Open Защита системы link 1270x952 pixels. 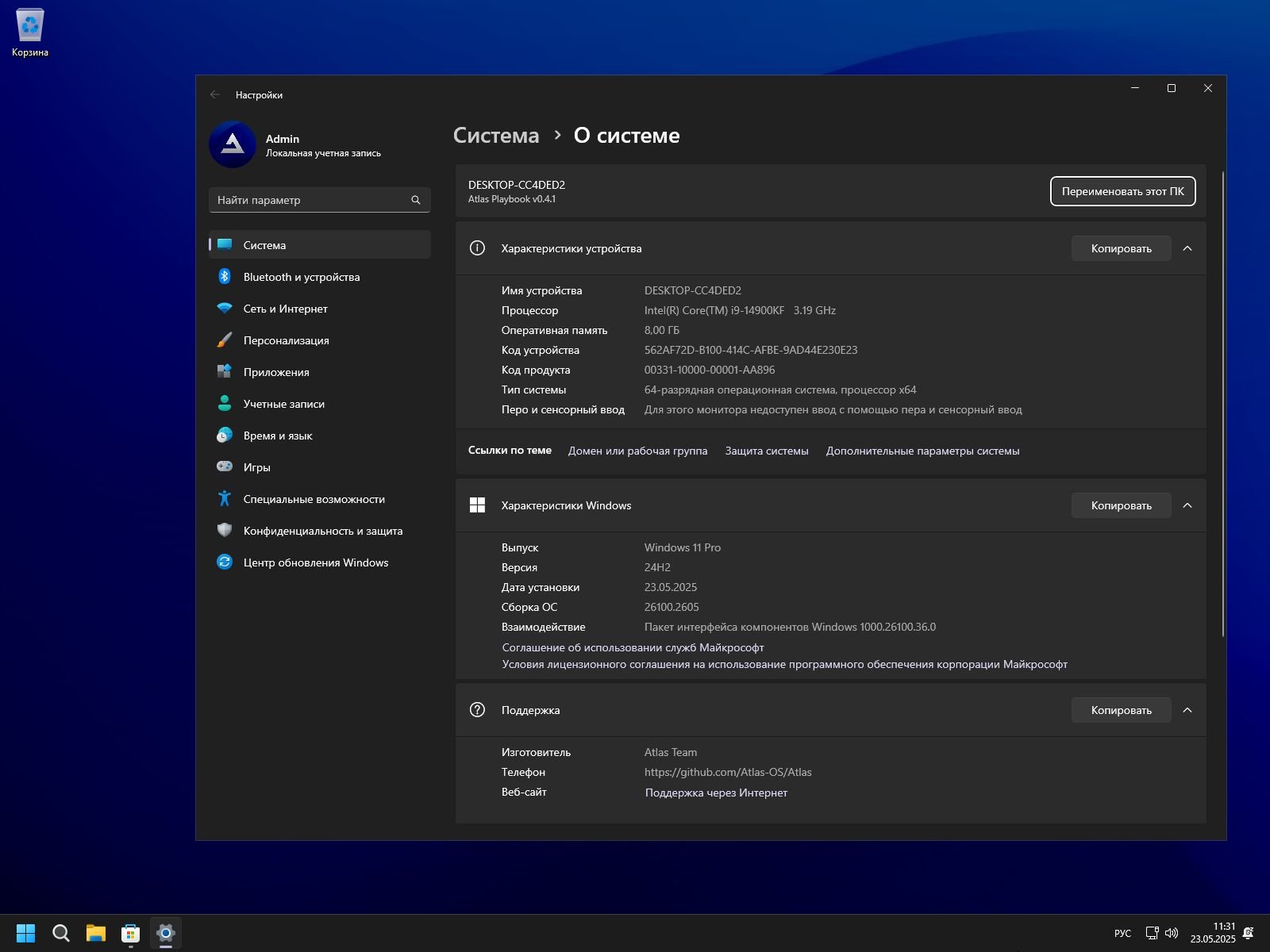tap(767, 451)
